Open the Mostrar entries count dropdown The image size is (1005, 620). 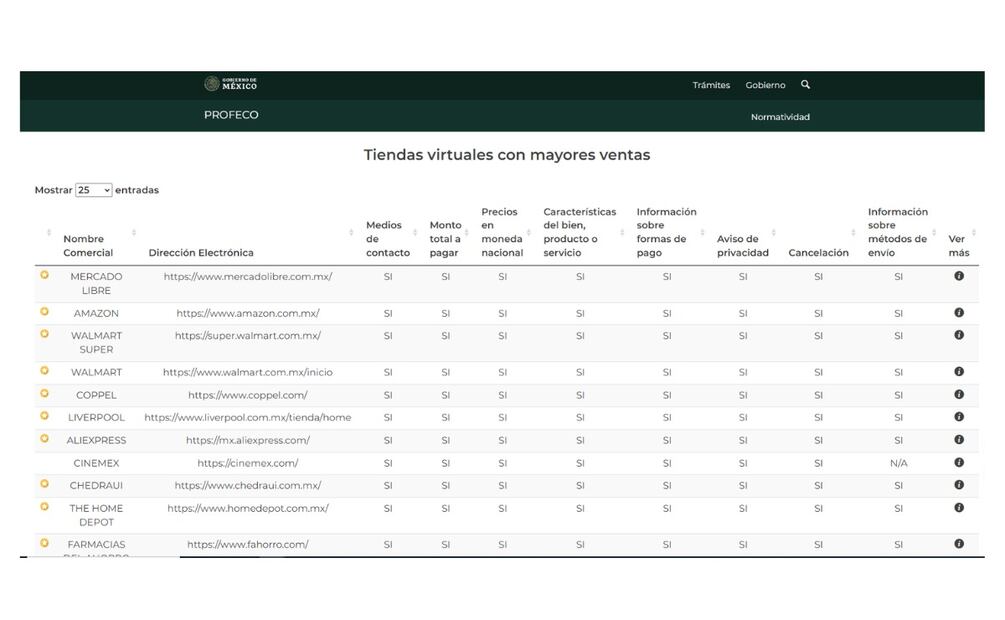point(94,190)
